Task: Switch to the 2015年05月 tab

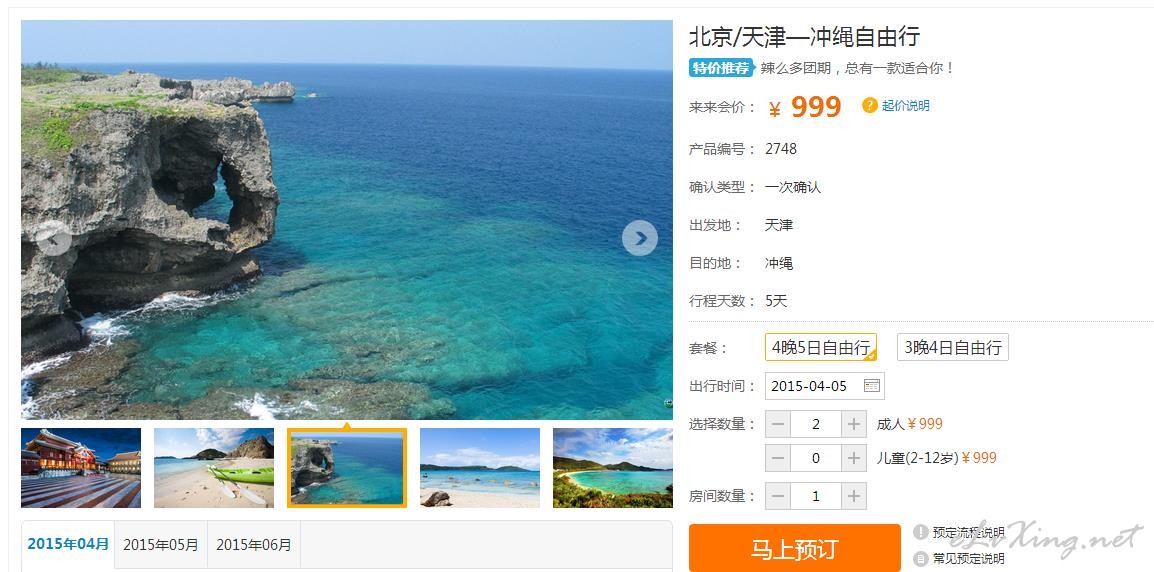Action: tap(160, 545)
